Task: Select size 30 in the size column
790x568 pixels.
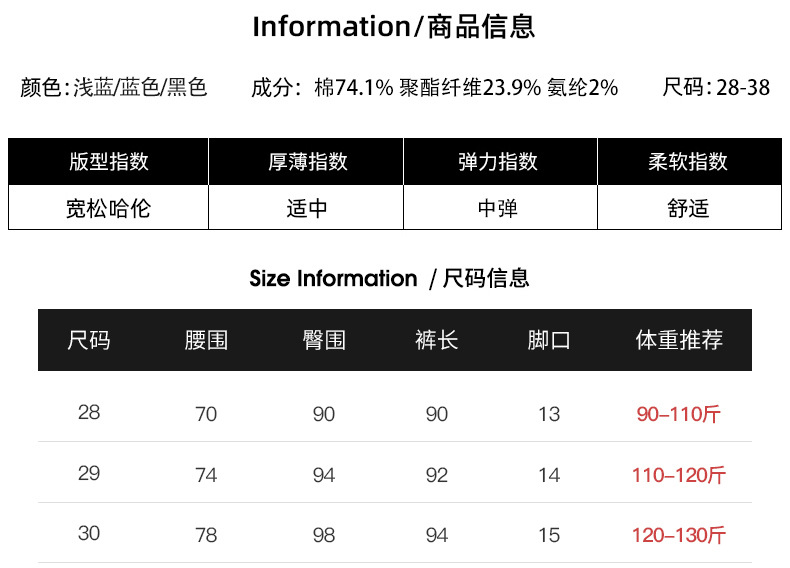Action: (89, 534)
